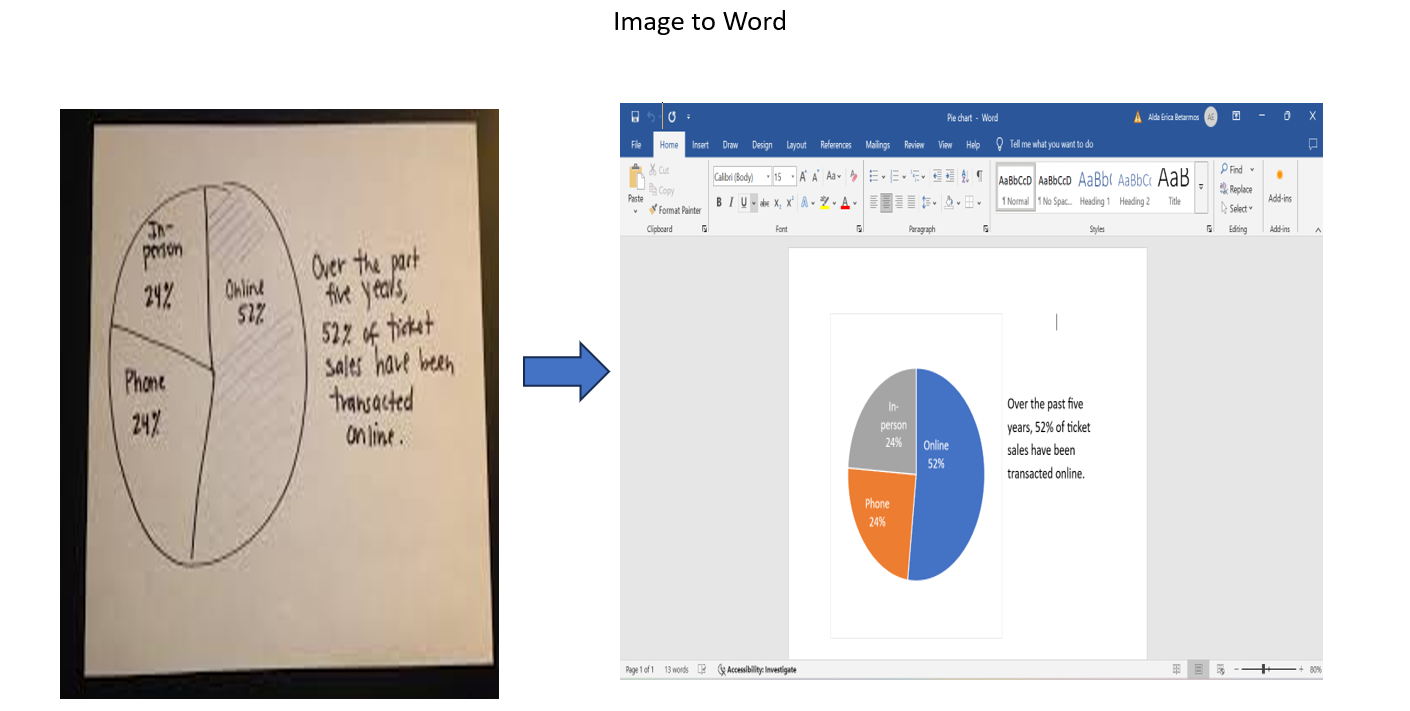1410x711 pixels.
Task: Apply the Heading 1 style
Action: coord(1094,187)
